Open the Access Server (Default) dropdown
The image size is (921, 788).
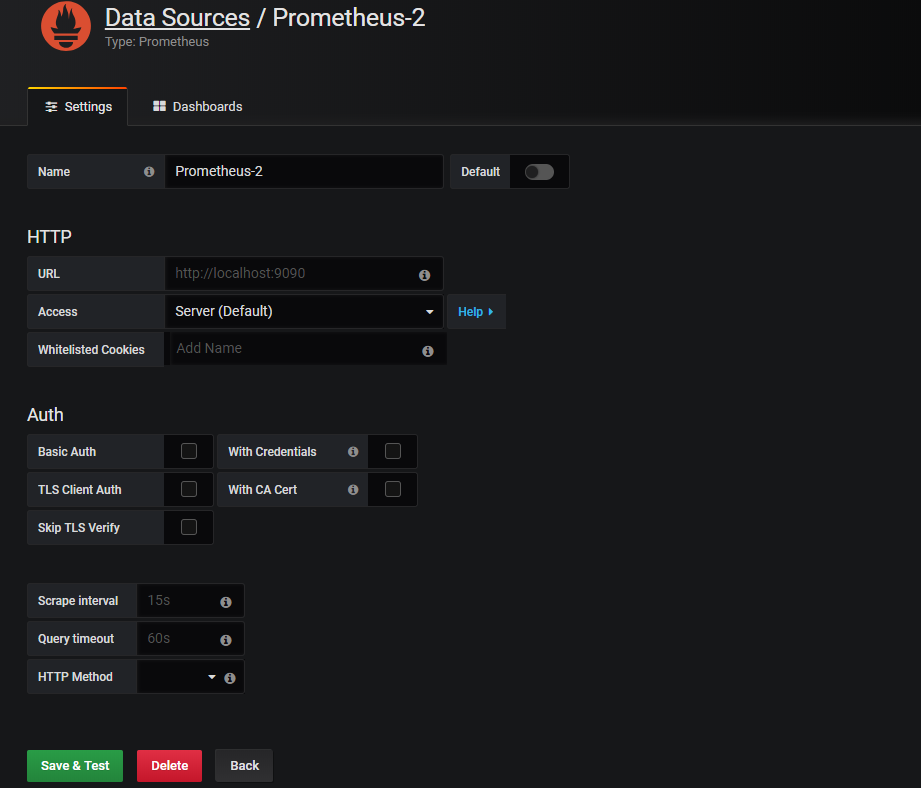click(304, 311)
